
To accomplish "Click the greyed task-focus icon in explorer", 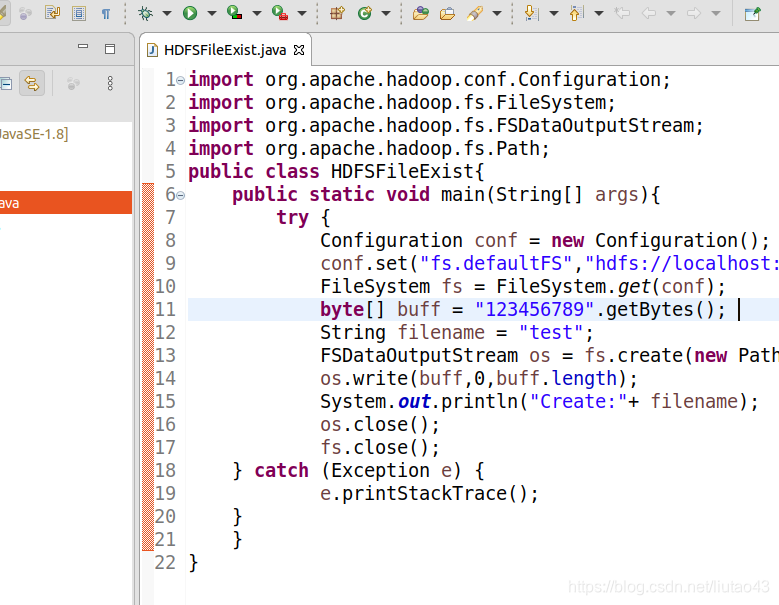I will coord(73,83).
